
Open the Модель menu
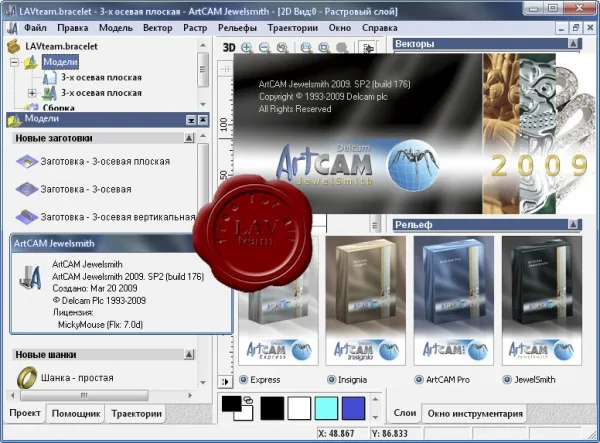coord(116,28)
